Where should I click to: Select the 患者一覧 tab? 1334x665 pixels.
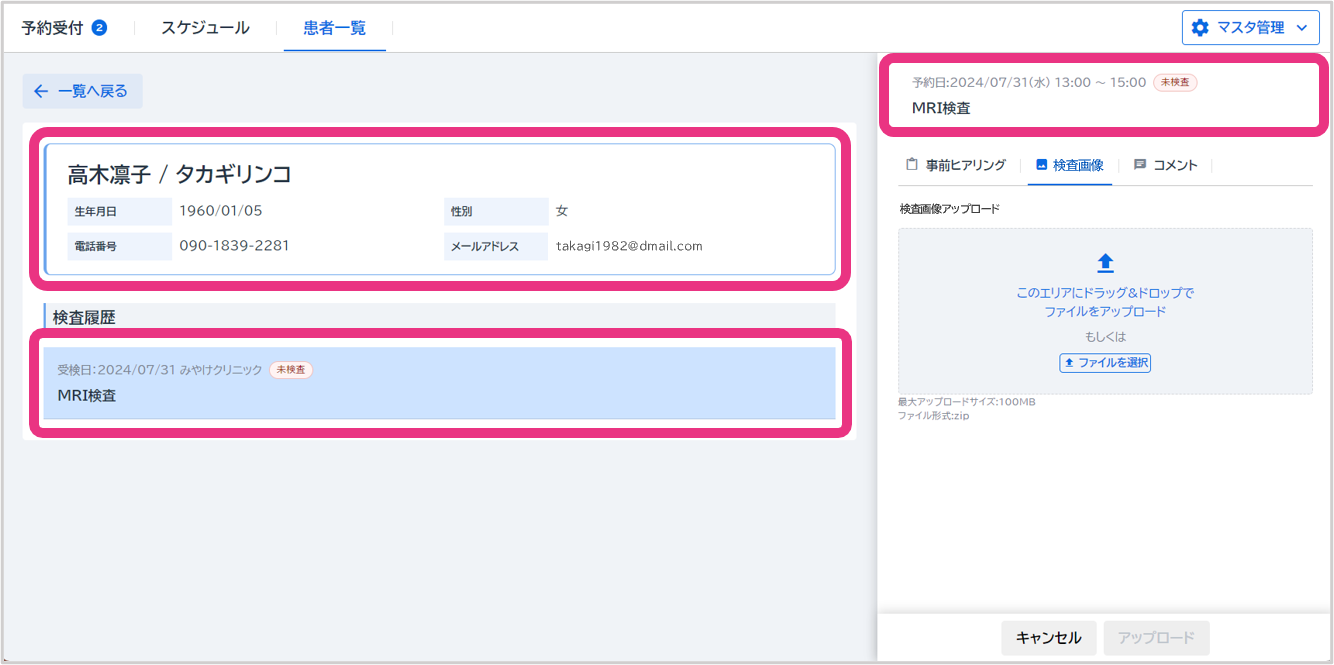point(334,28)
